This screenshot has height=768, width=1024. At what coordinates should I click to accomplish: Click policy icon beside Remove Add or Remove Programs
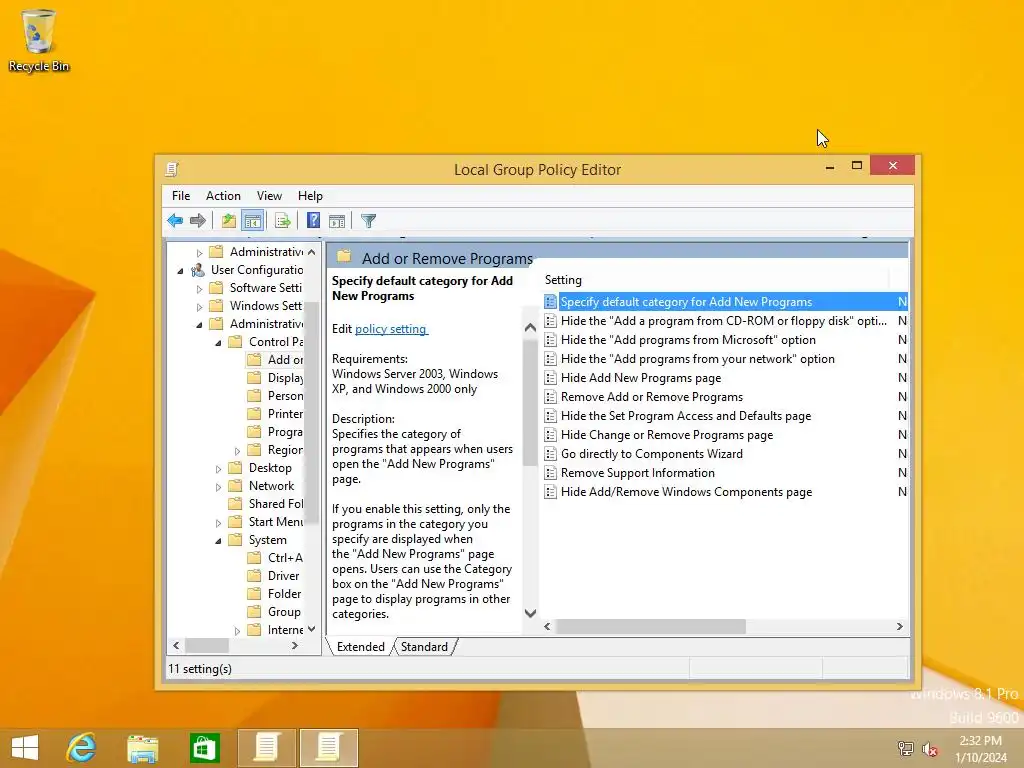(551, 397)
